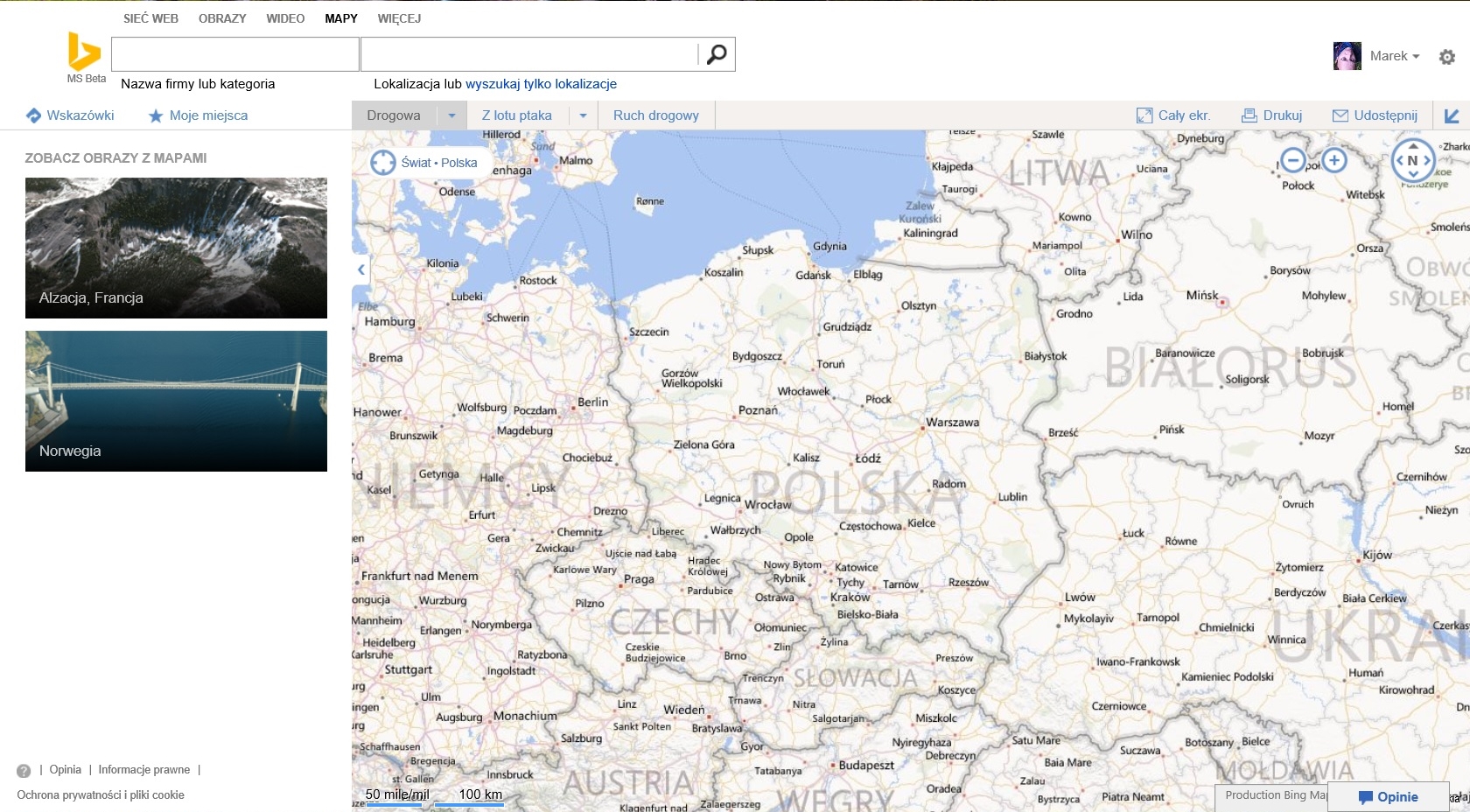The width and height of the screenshot is (1470, 812).
Task: Open help question mark icon
Action: click(24, 771)
